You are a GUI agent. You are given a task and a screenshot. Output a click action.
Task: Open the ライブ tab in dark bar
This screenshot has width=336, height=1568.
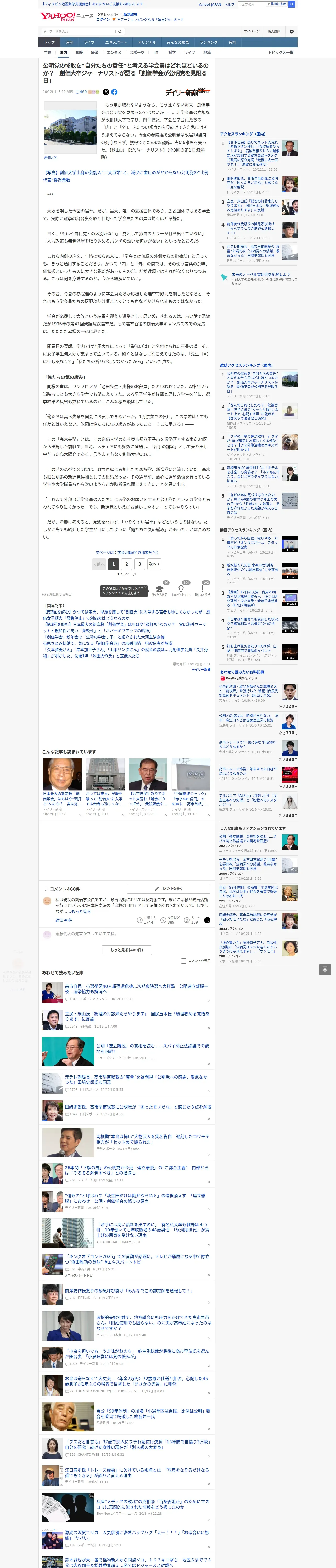point(89,43)
